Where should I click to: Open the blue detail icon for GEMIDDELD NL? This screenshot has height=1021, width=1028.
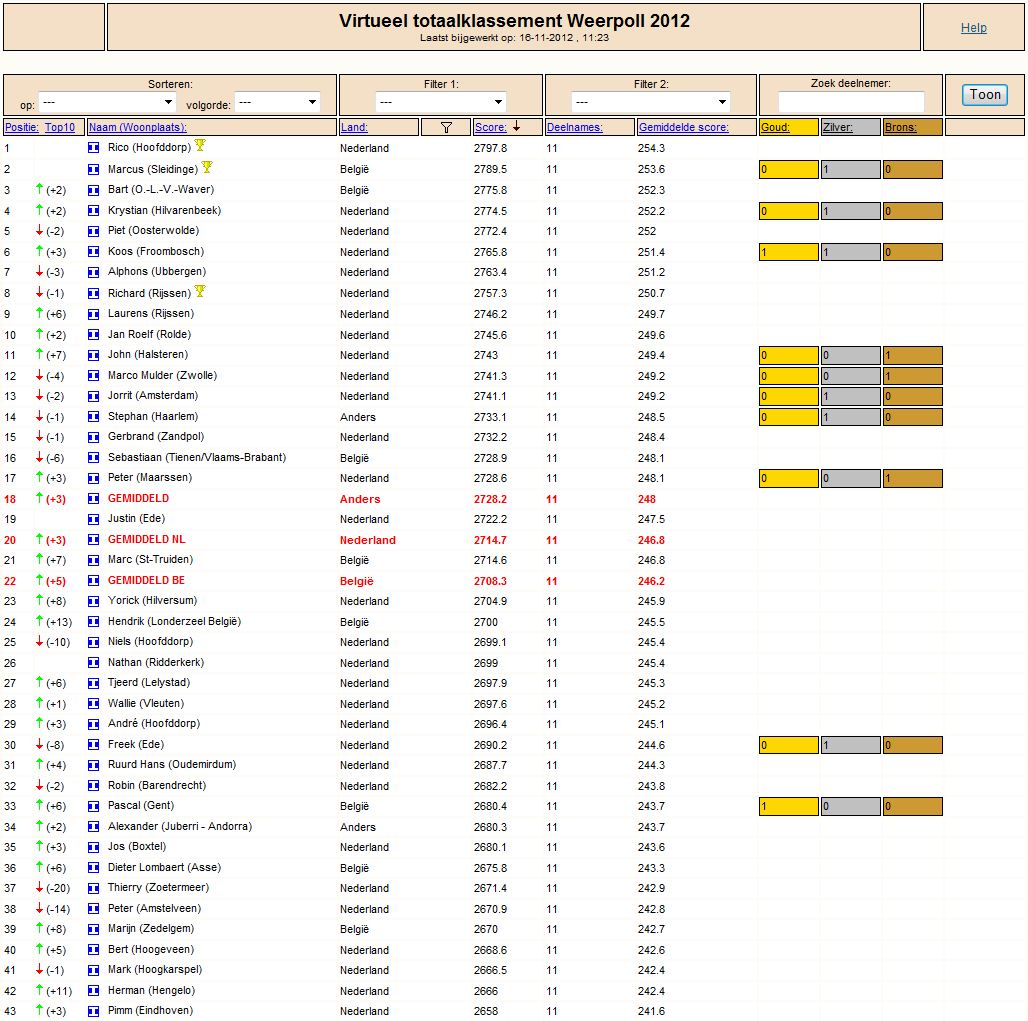(94, 540)
